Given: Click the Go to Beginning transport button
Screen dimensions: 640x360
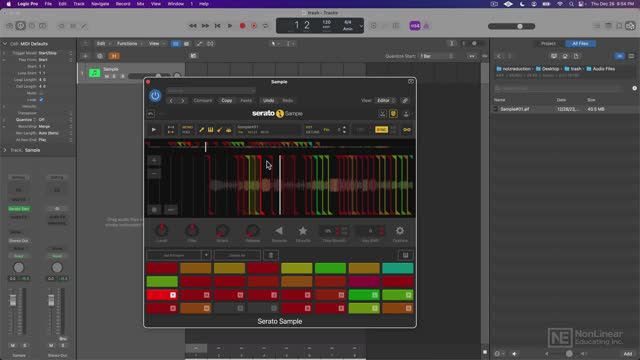Looking at the screenshot, I should [x=218, y=26].
